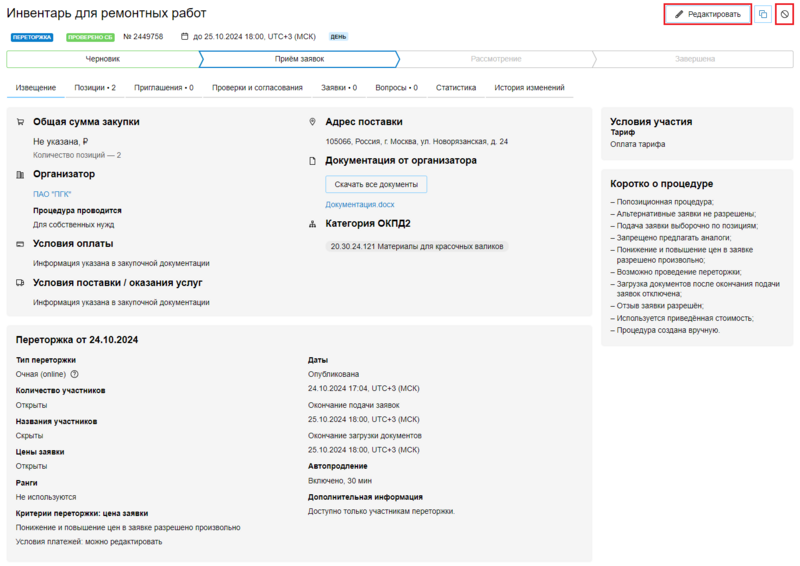Image resolution: width=800 pixels, height=566 pixels.
Task: Click the calendar icon before the deadline date
Action: pos(185,37)
